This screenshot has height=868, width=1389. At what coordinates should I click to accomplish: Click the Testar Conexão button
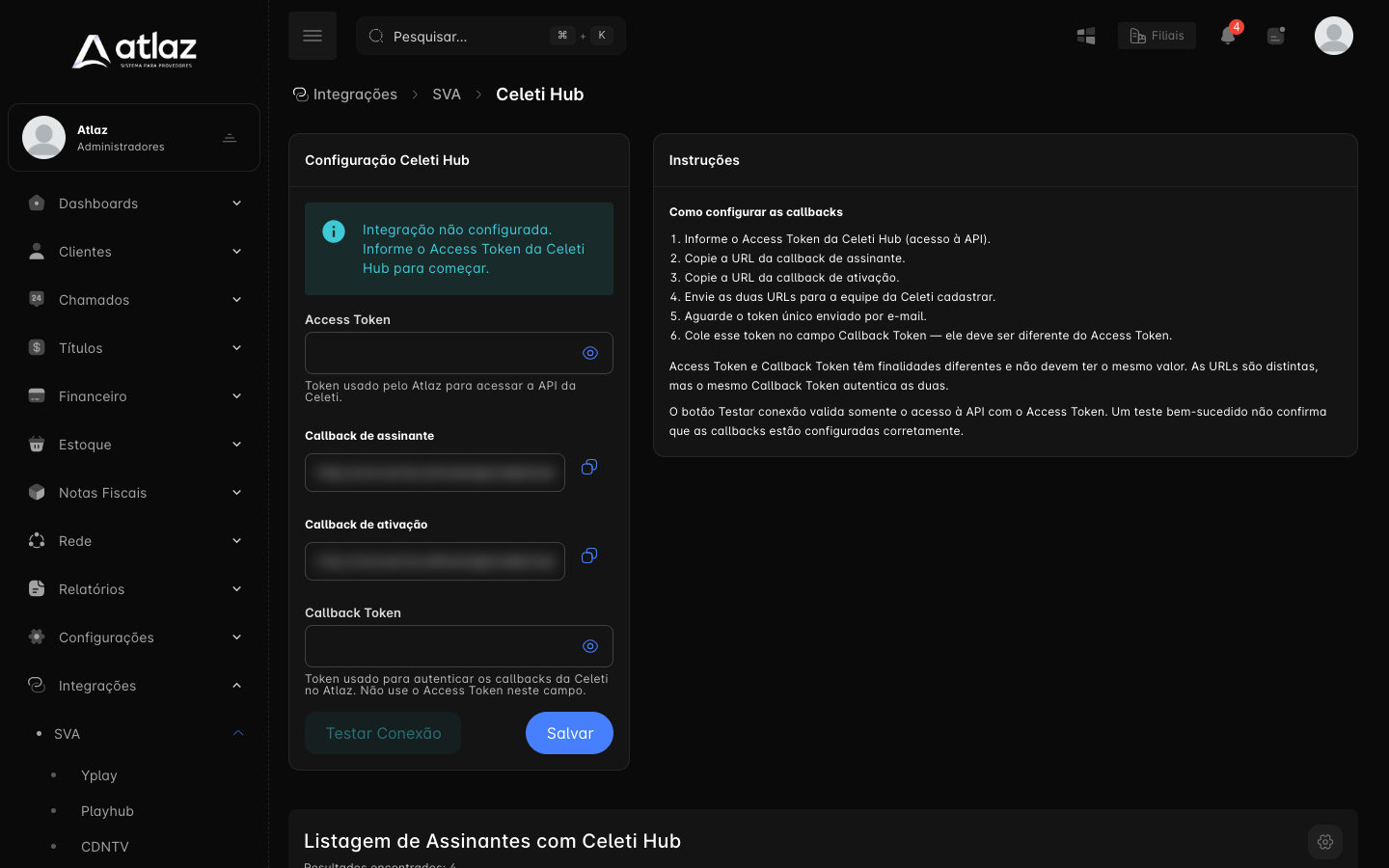pyautogui.click(x=383, y=733)
